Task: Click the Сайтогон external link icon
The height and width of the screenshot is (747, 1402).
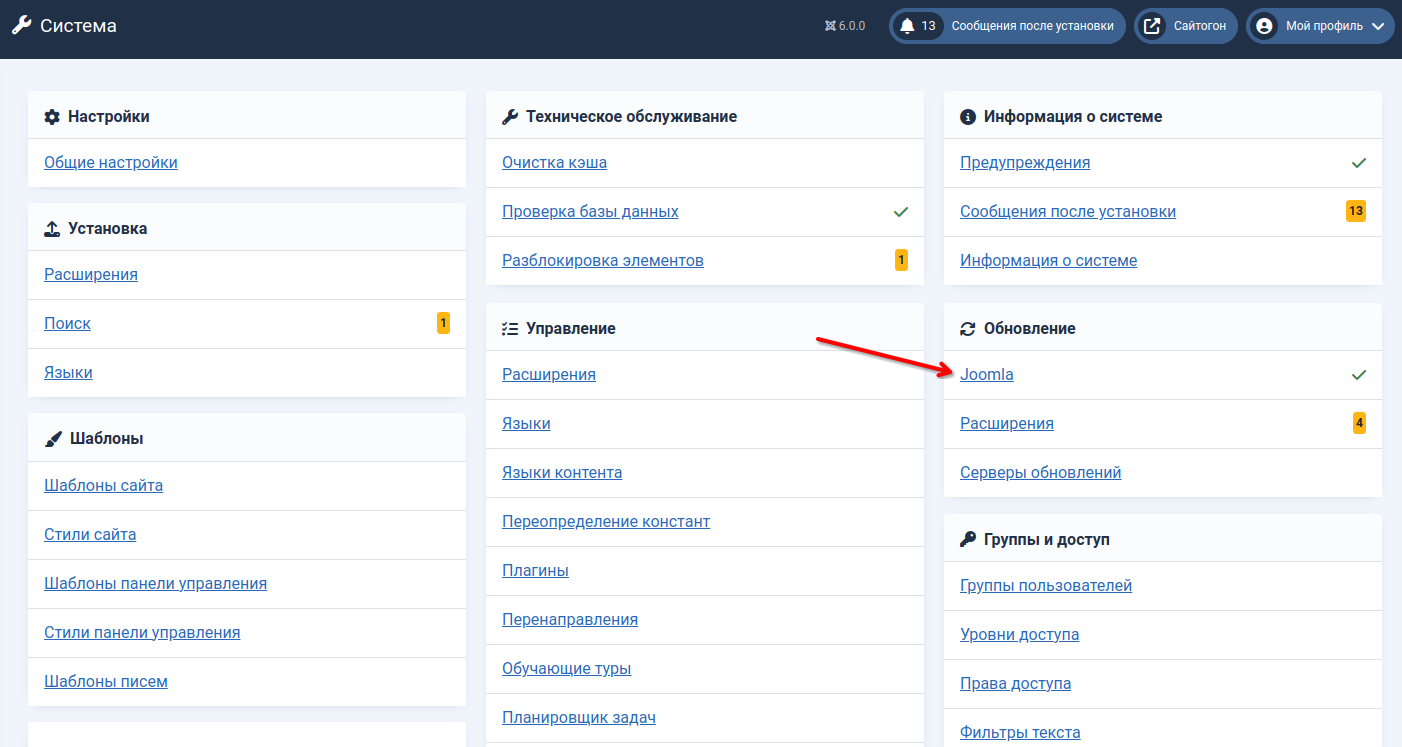Action: click(x=1152, y=26)
